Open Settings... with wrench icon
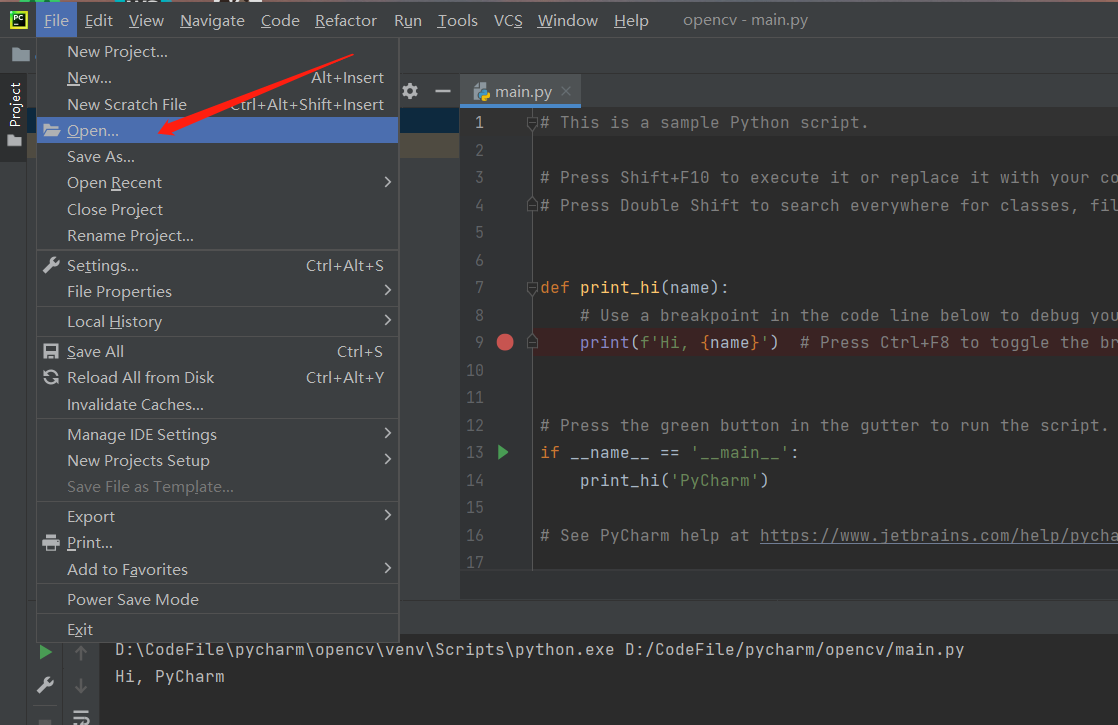Image resolution: width=1118 pixels, height=725 pixels. (217, 266)
